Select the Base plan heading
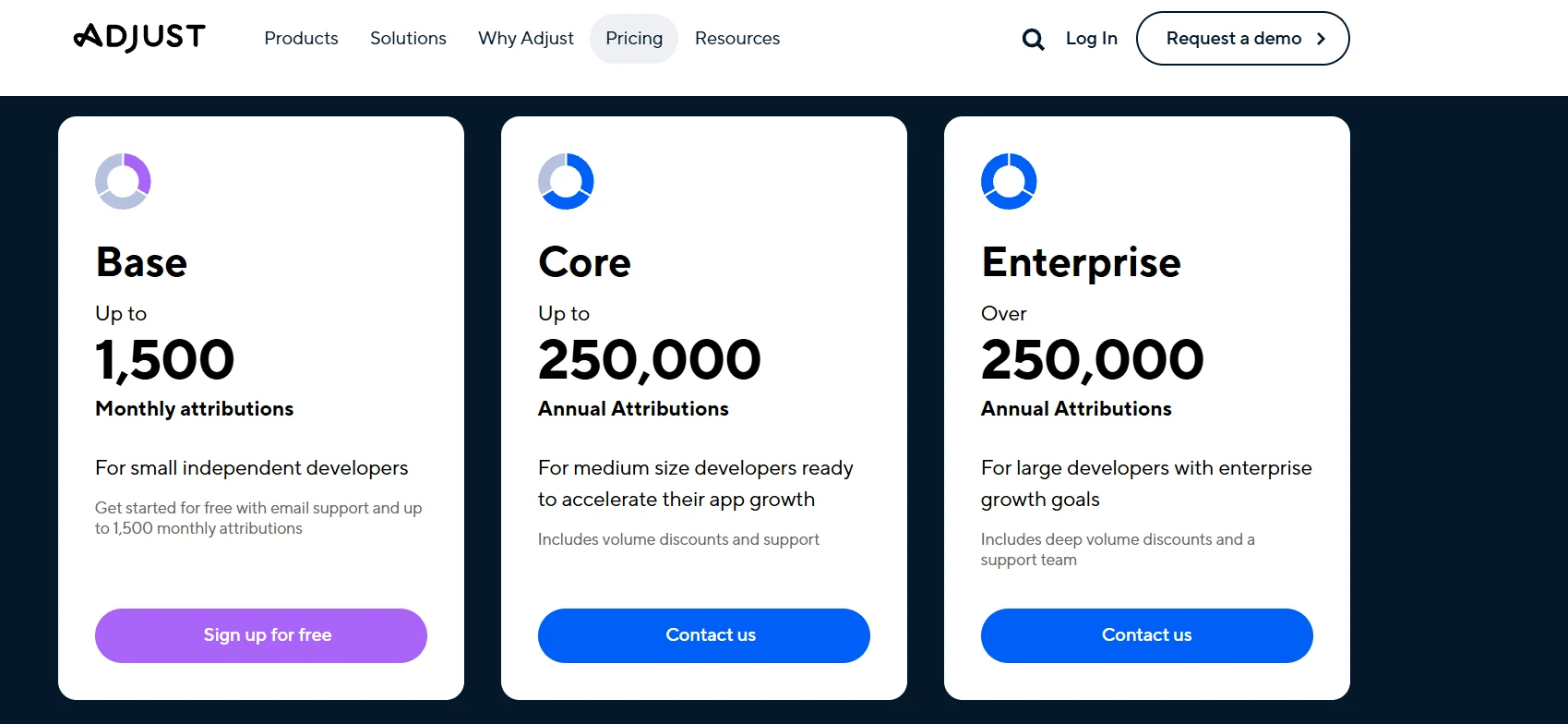The image size is (1568, 724). coord(142,262)
